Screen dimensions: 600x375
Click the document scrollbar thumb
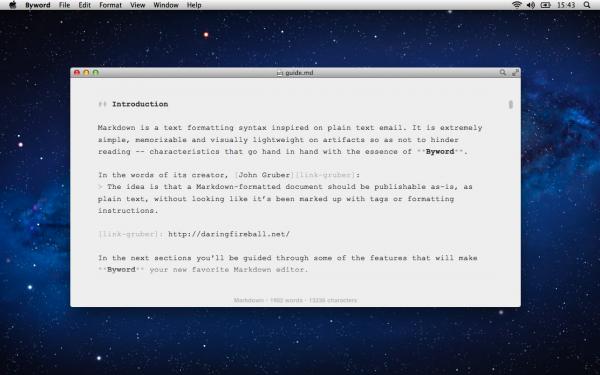(x=510, y=104)
